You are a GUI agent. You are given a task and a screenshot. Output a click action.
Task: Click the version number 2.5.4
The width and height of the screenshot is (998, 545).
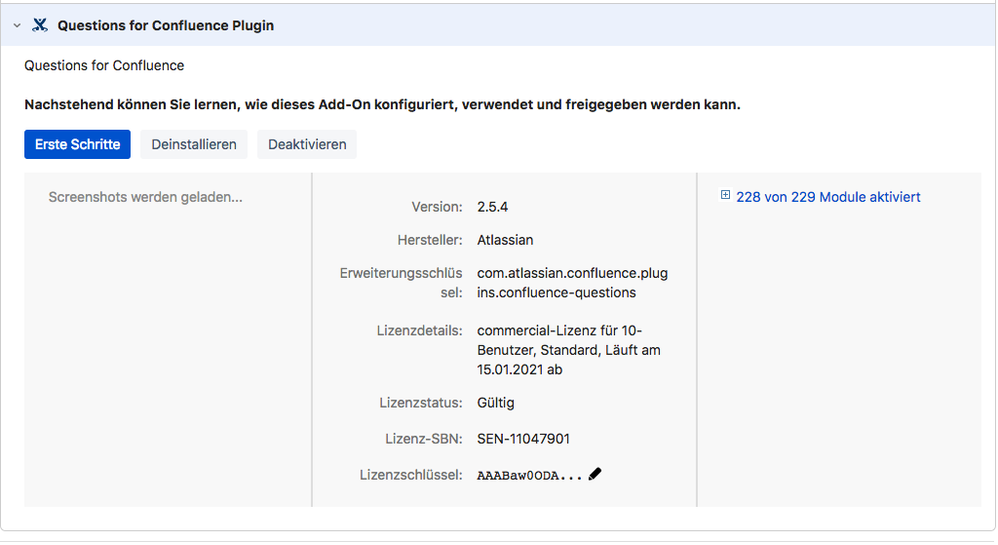coord(493,207)
